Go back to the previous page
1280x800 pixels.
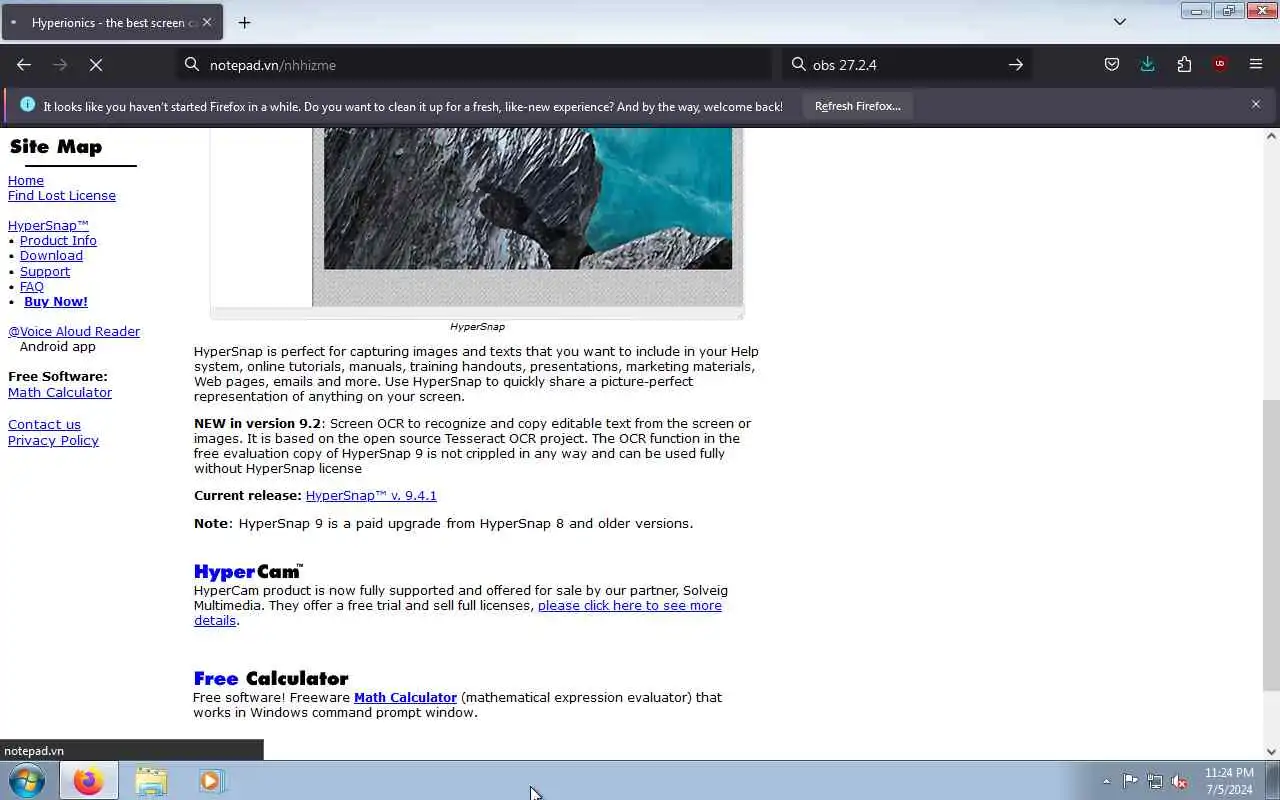pos(24,65)
